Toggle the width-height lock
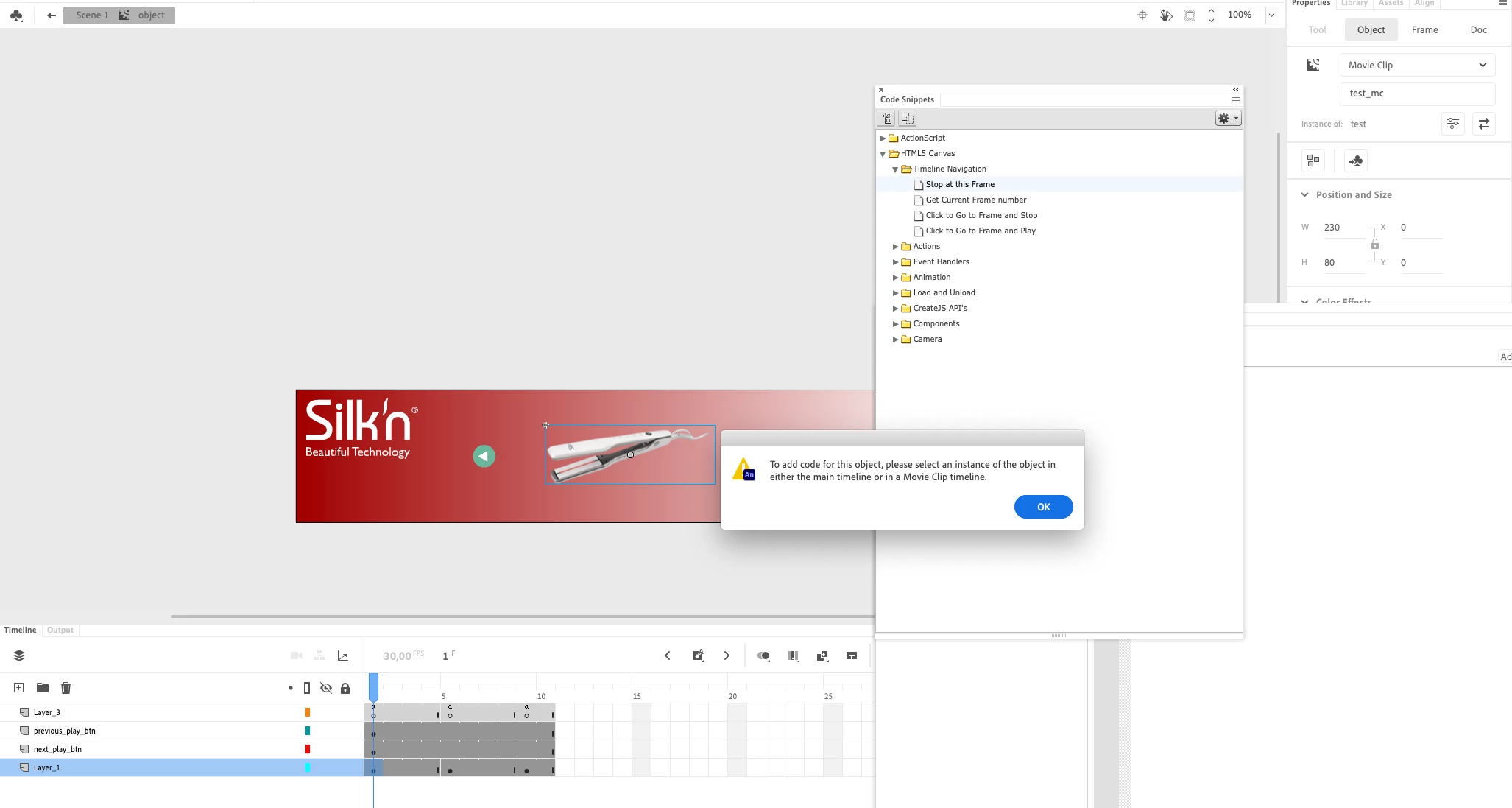 (1374, 245)
